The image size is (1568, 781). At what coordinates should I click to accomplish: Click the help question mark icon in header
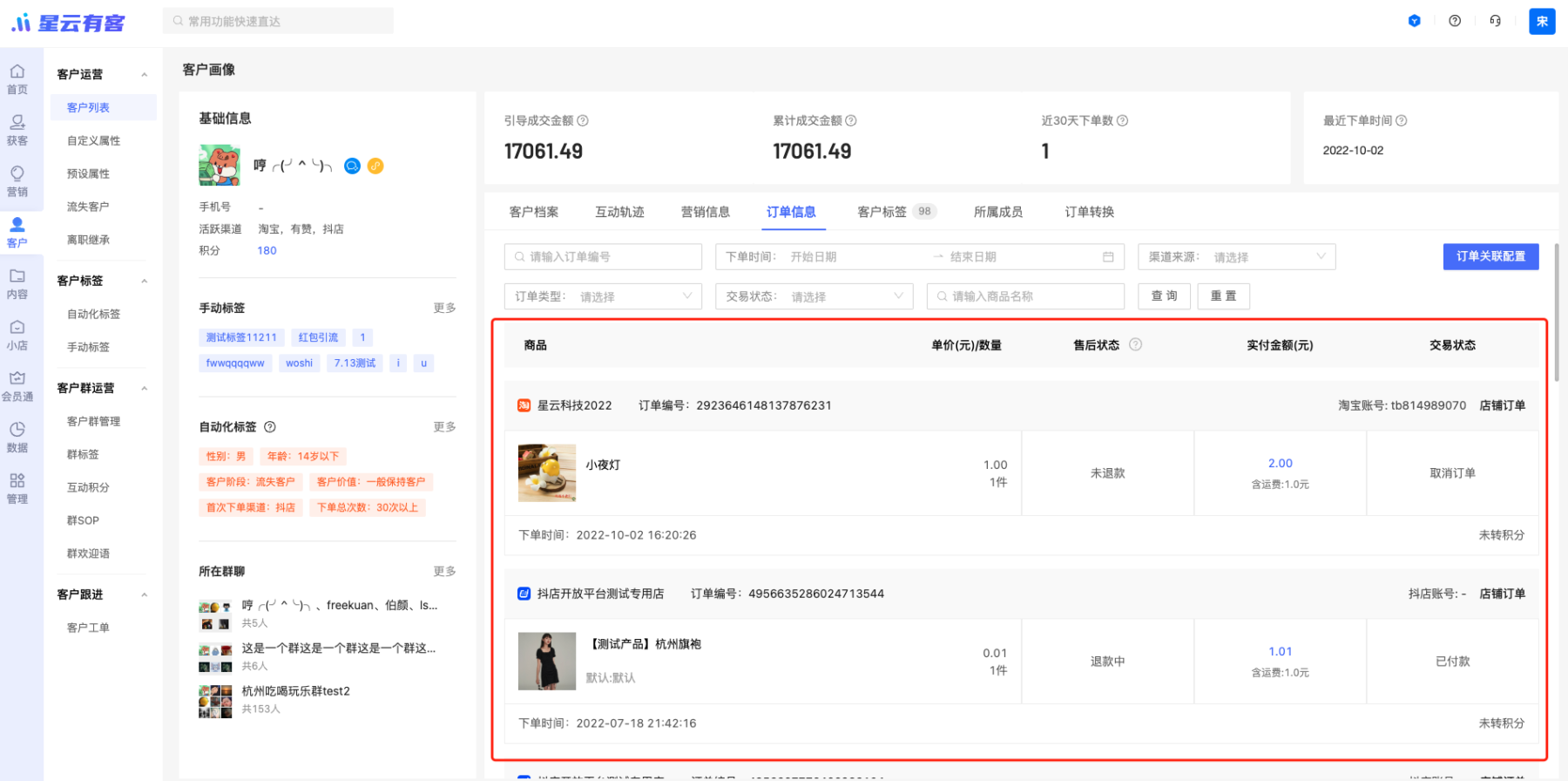pos(1455,21)
